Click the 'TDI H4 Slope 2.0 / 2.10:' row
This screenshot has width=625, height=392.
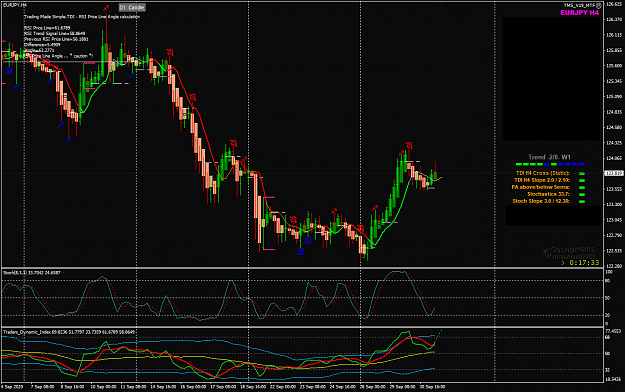[x=542, y=180]
